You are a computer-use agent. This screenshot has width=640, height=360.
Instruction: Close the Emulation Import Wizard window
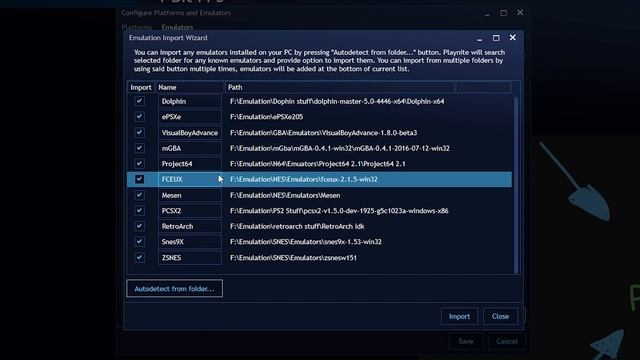point(513,38)
